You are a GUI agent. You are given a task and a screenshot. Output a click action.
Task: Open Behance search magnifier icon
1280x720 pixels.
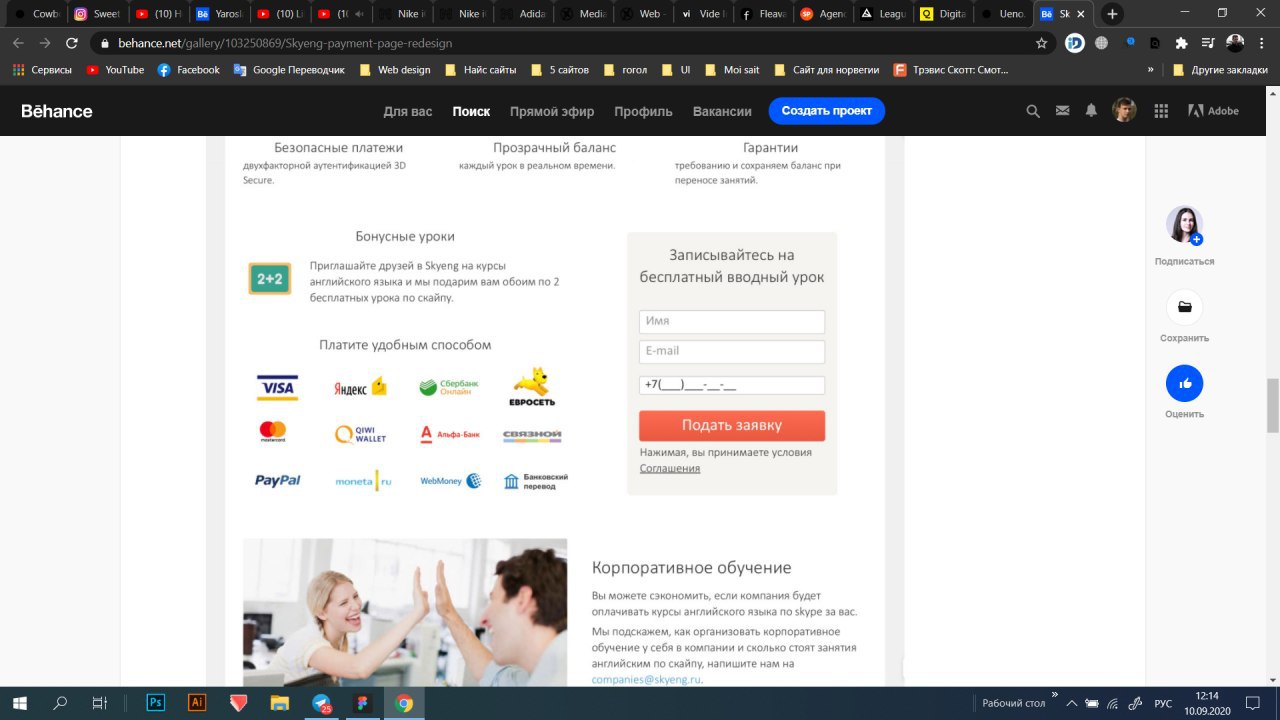(1033, 111)
